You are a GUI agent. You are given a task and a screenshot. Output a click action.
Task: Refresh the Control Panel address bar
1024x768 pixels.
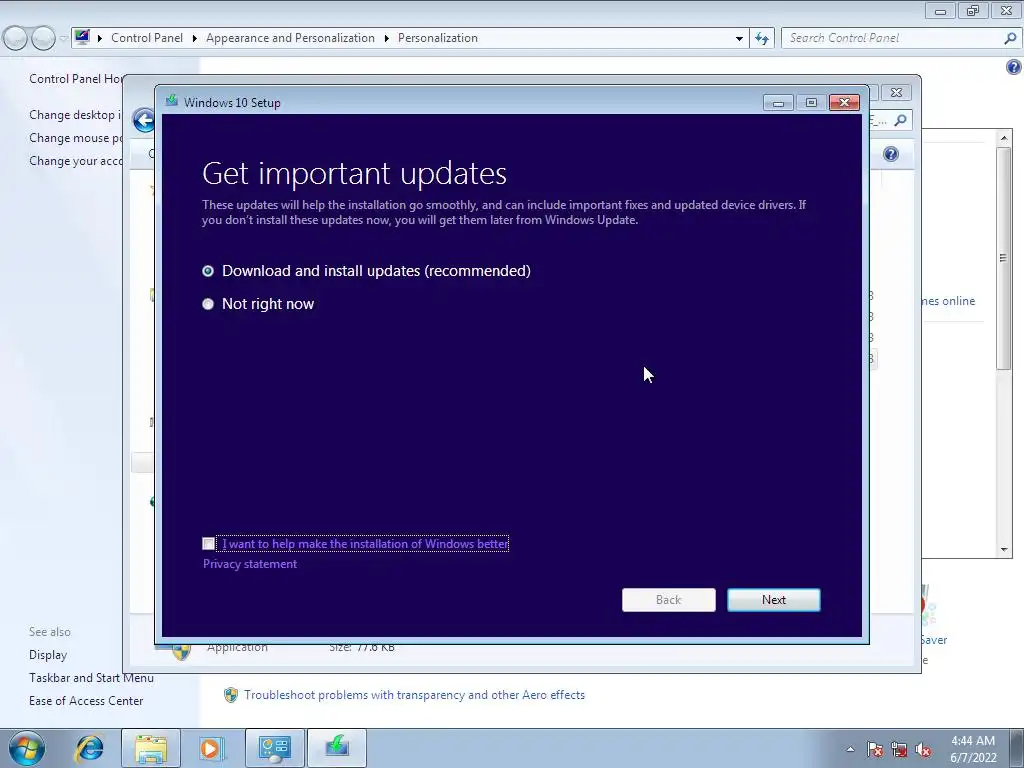tap(761, 38)
